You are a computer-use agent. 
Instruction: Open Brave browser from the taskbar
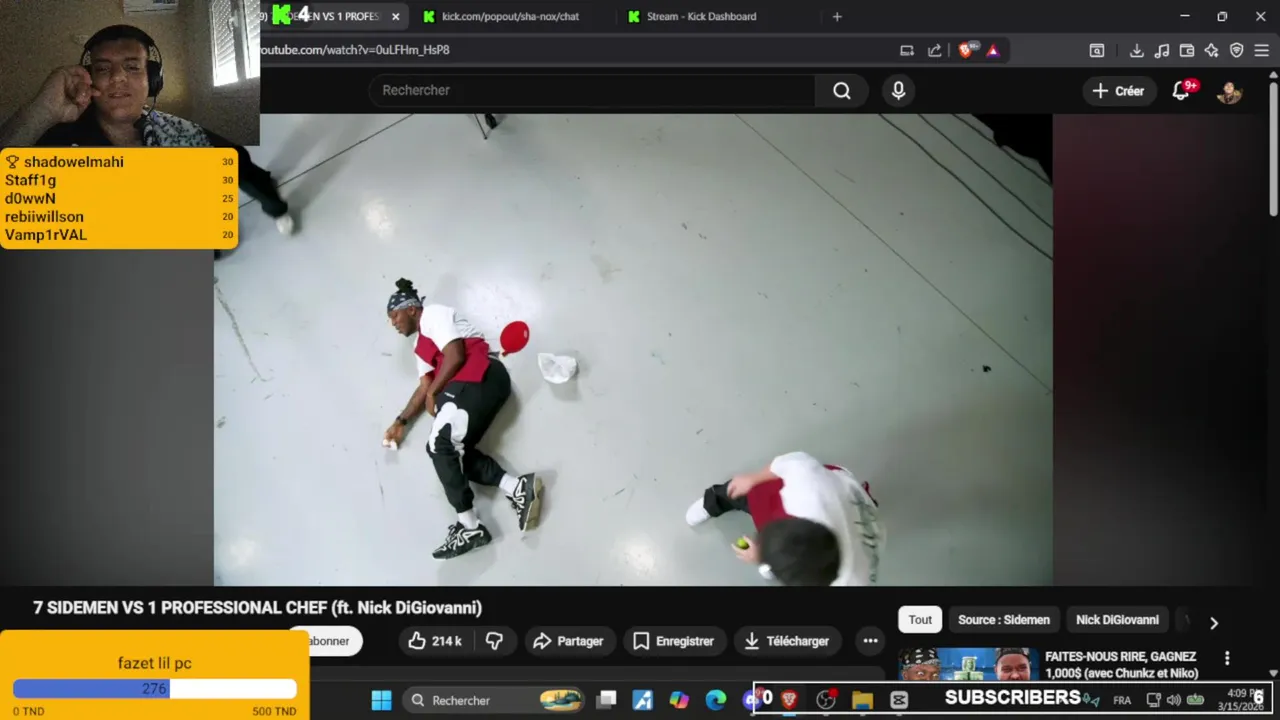coord(789,701)
